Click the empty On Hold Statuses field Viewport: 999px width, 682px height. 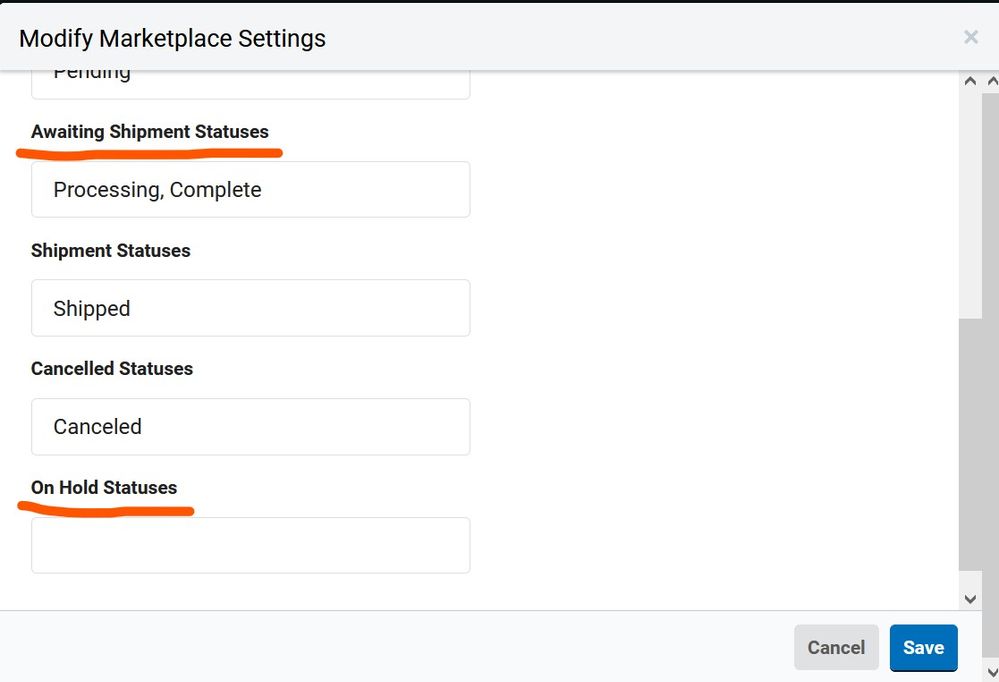click(x=250, y=544)
